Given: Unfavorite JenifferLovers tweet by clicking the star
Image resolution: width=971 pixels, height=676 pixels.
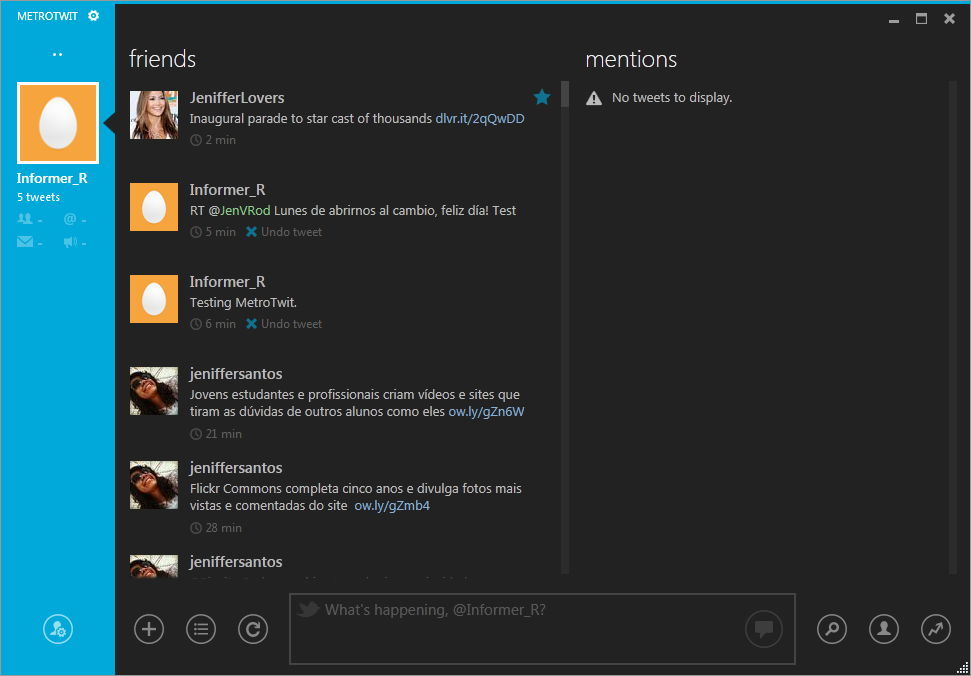Looking at the screenshot, I should click(x=542, y=97).
